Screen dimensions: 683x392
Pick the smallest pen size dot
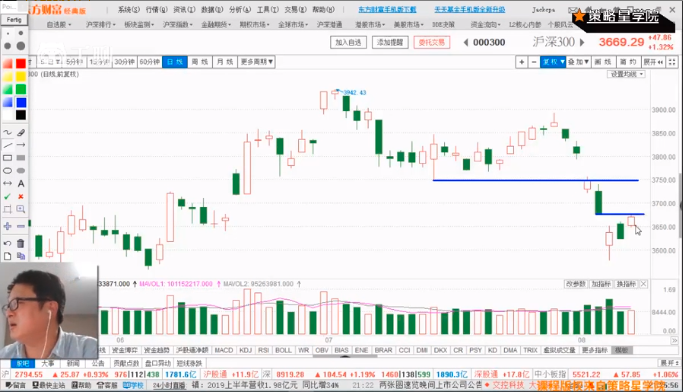coord(7,33)
